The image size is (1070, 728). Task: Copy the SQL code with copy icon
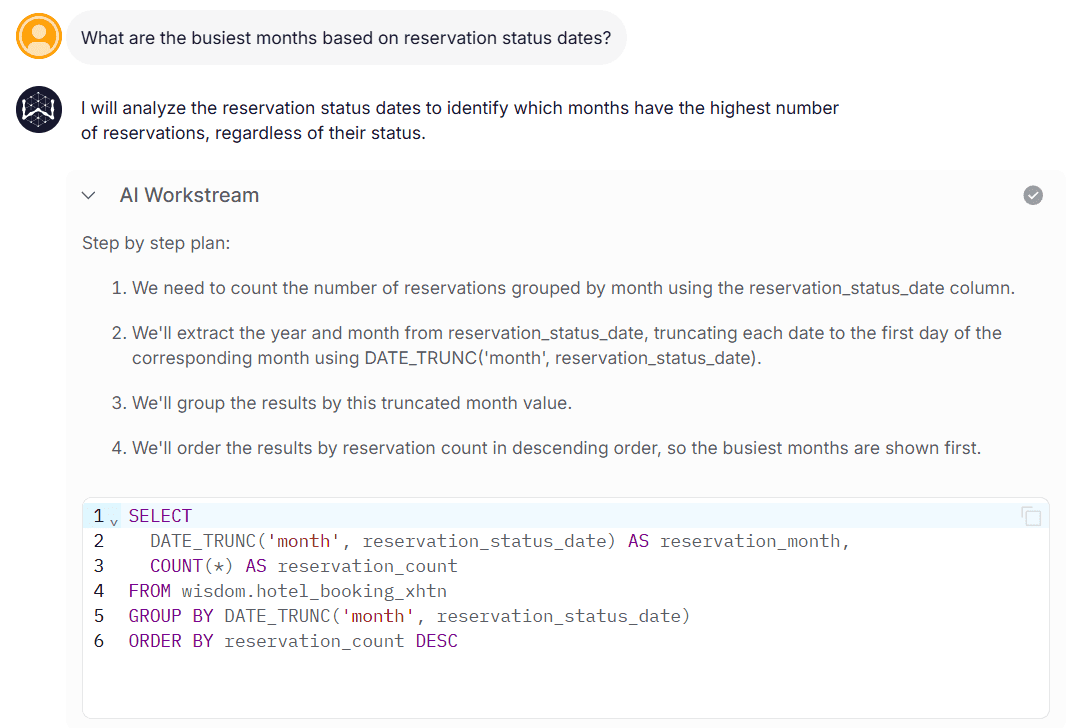(1031, 516)
